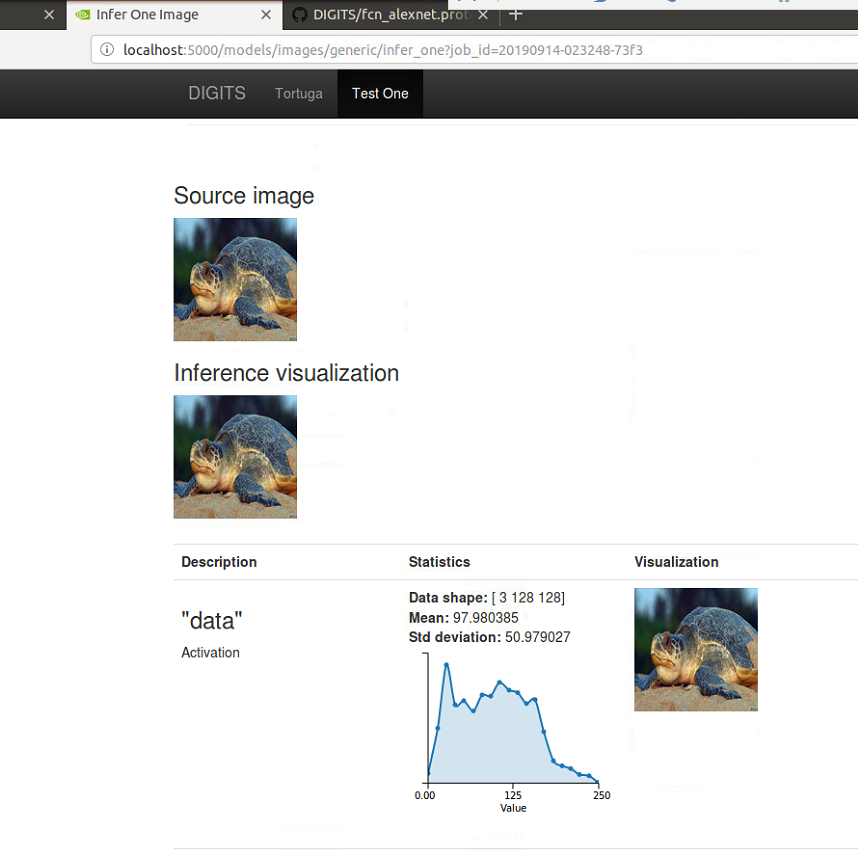Open the Test One menu item in the navbar
858x850 pixels.
379,93
